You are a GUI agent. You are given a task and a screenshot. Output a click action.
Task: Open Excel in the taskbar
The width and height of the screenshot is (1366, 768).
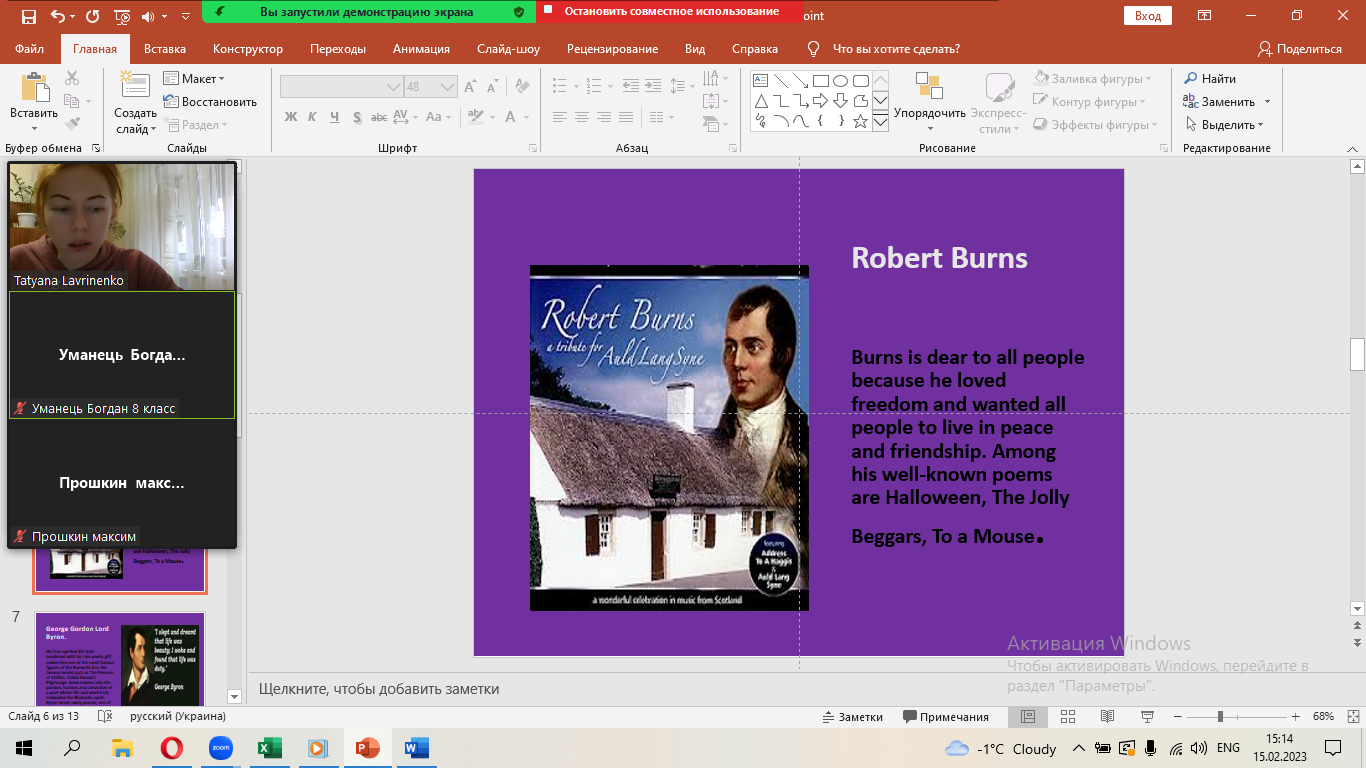269,748
